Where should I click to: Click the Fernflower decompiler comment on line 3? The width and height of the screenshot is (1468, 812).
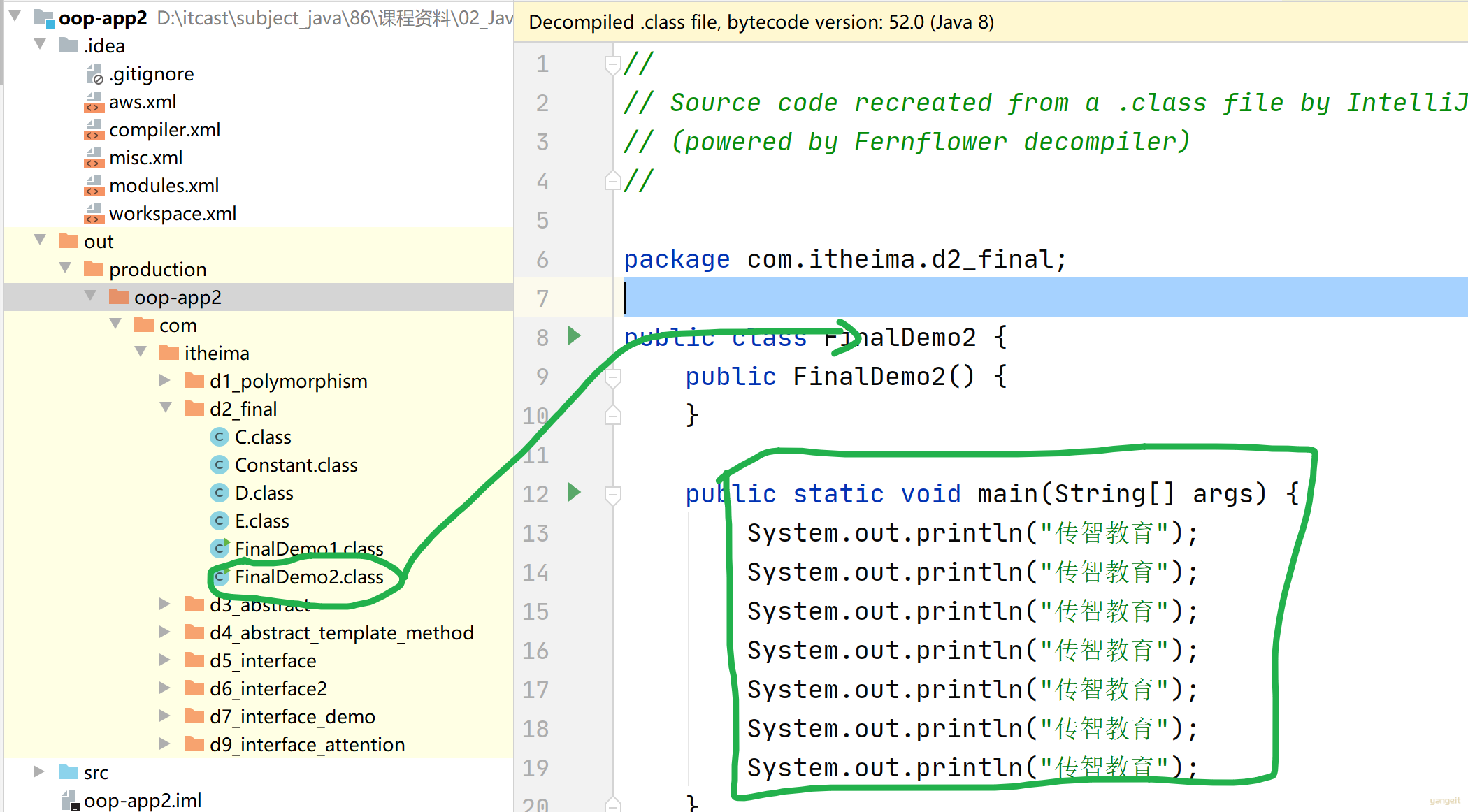point(907,142)
